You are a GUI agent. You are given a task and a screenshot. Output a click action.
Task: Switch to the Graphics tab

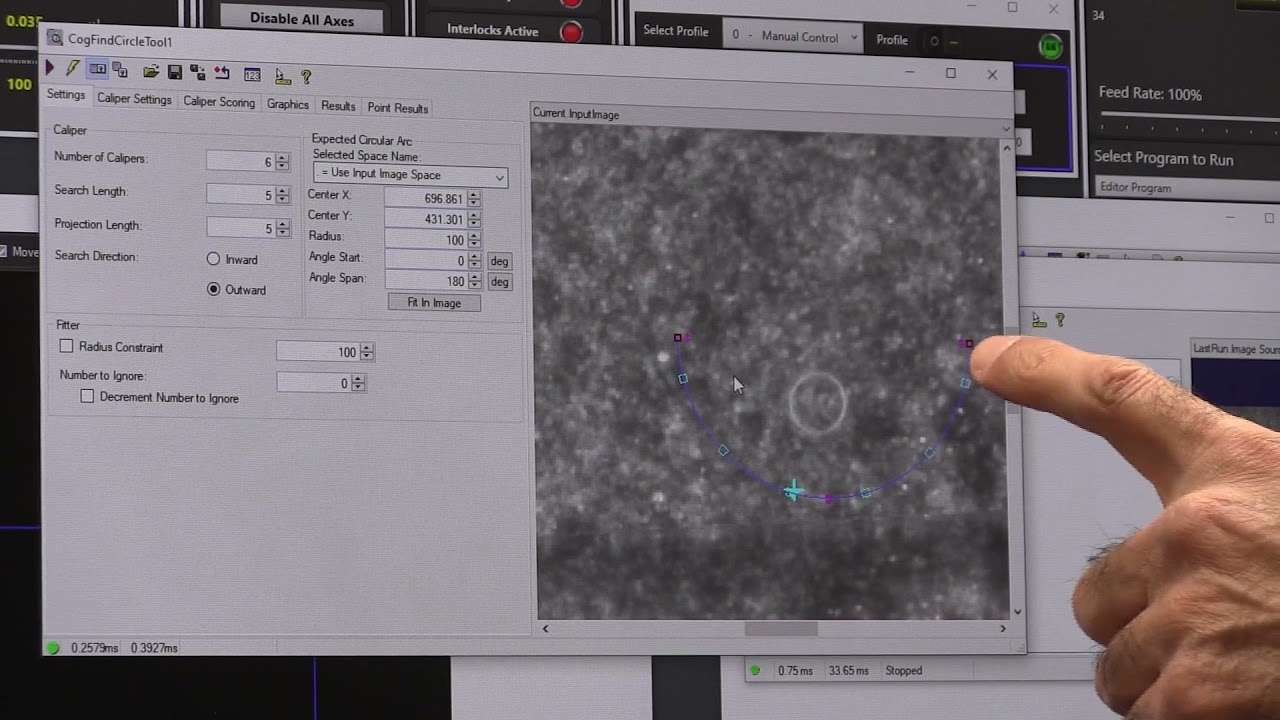[288, 104]
